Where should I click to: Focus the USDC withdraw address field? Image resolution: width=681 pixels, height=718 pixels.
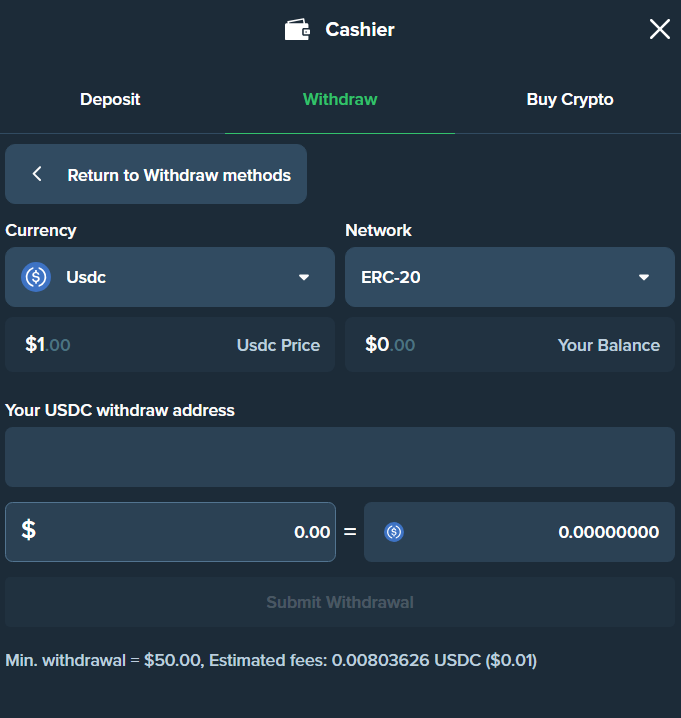pyautogui.click(x=340, y=457)
